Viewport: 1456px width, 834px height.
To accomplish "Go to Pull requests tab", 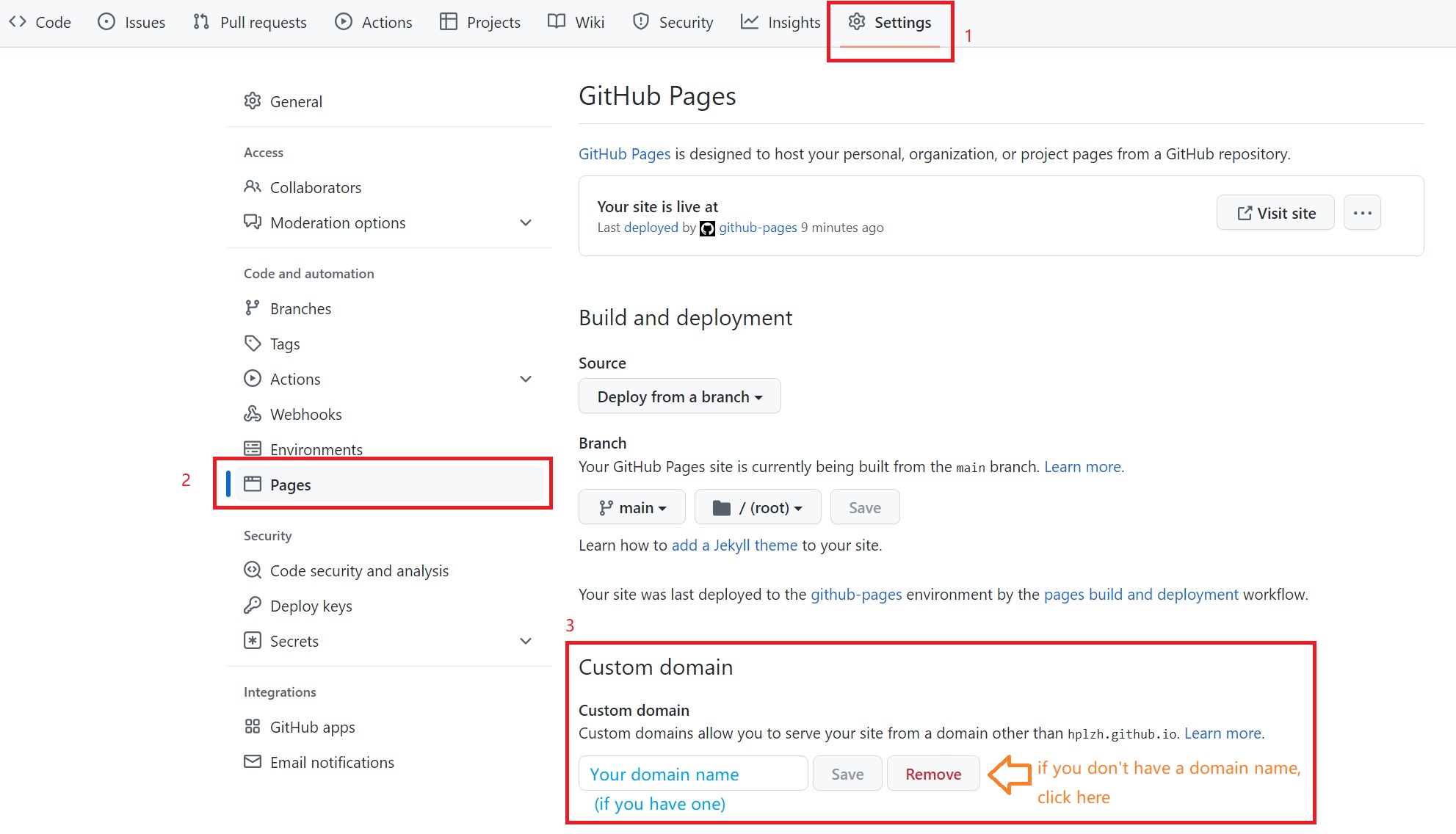I will pyautogui.click(x=250, y=22).
